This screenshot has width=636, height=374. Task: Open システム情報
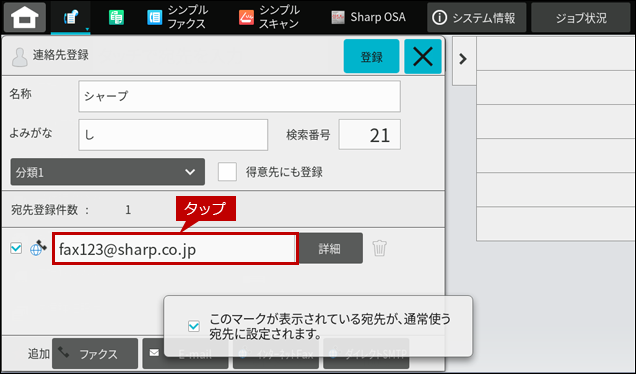[x=477, y=17]
